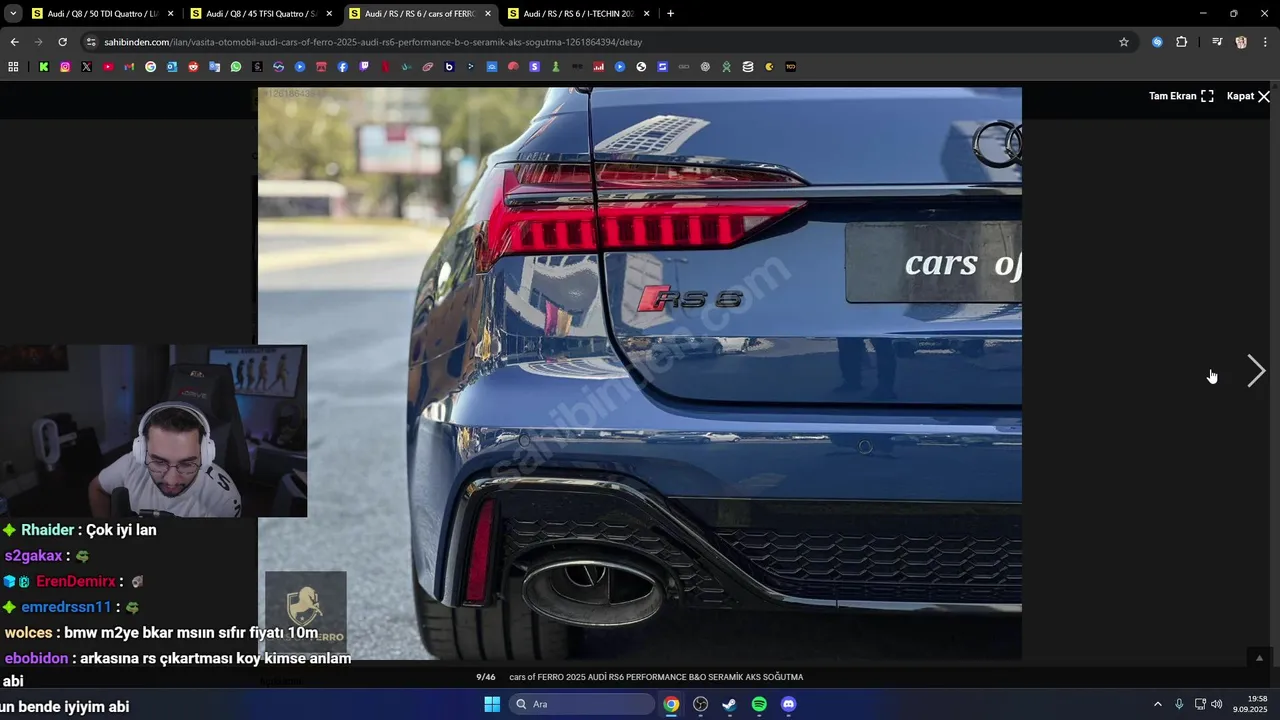This screenshot has height=720, width=1280.
Task: Click chat username EredDemirx
Action: point(76,581)
